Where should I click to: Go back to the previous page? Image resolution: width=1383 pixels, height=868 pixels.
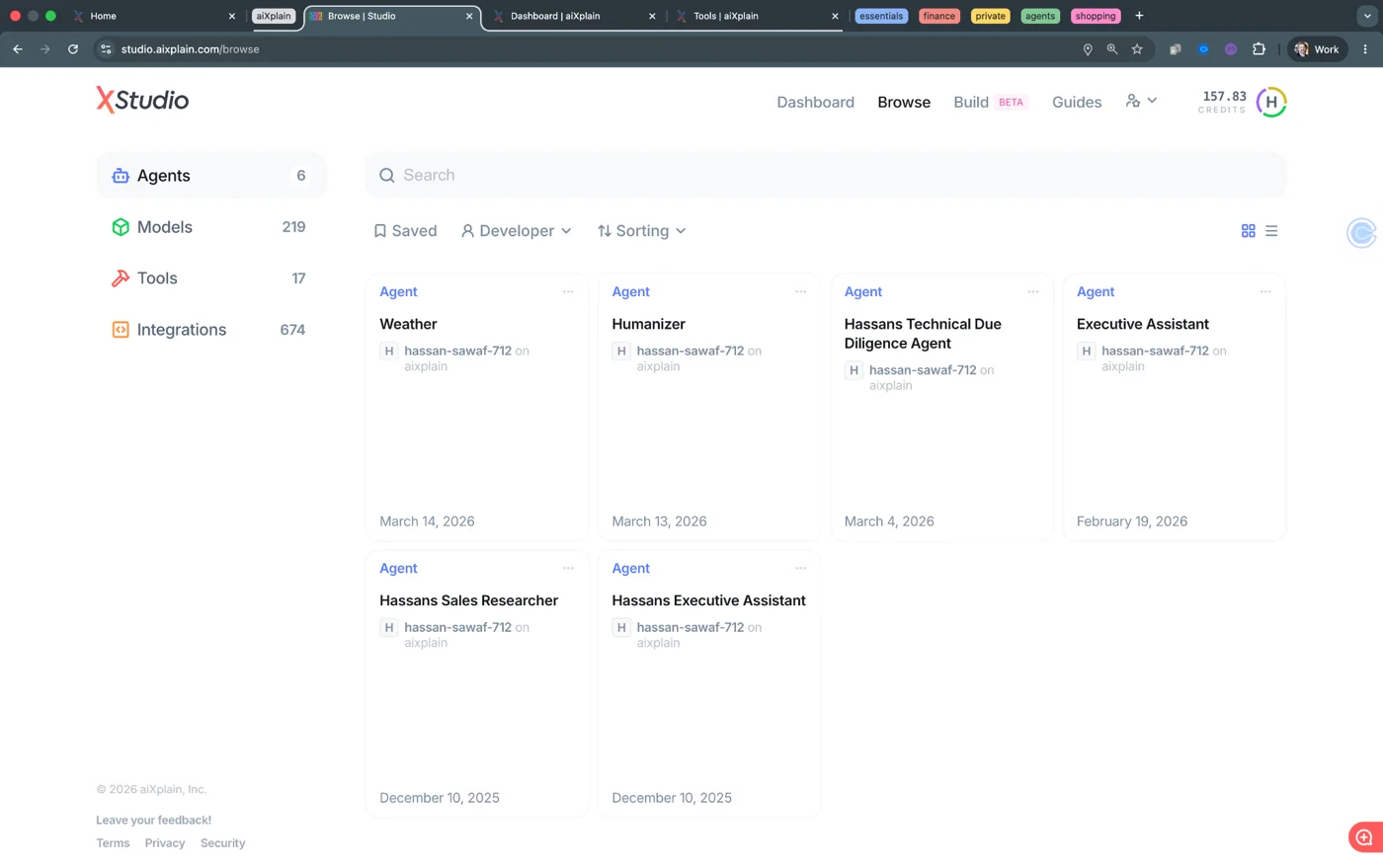coord(18,49)
